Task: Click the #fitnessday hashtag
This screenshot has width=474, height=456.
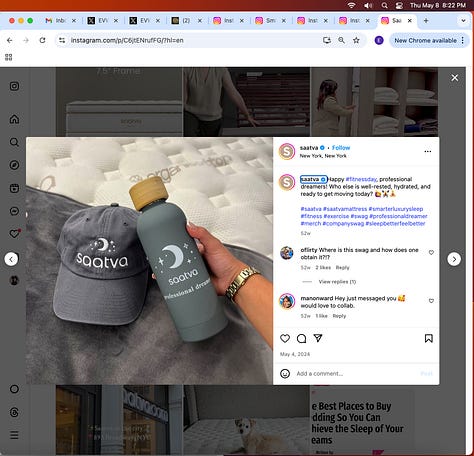Action: point(361,179)
